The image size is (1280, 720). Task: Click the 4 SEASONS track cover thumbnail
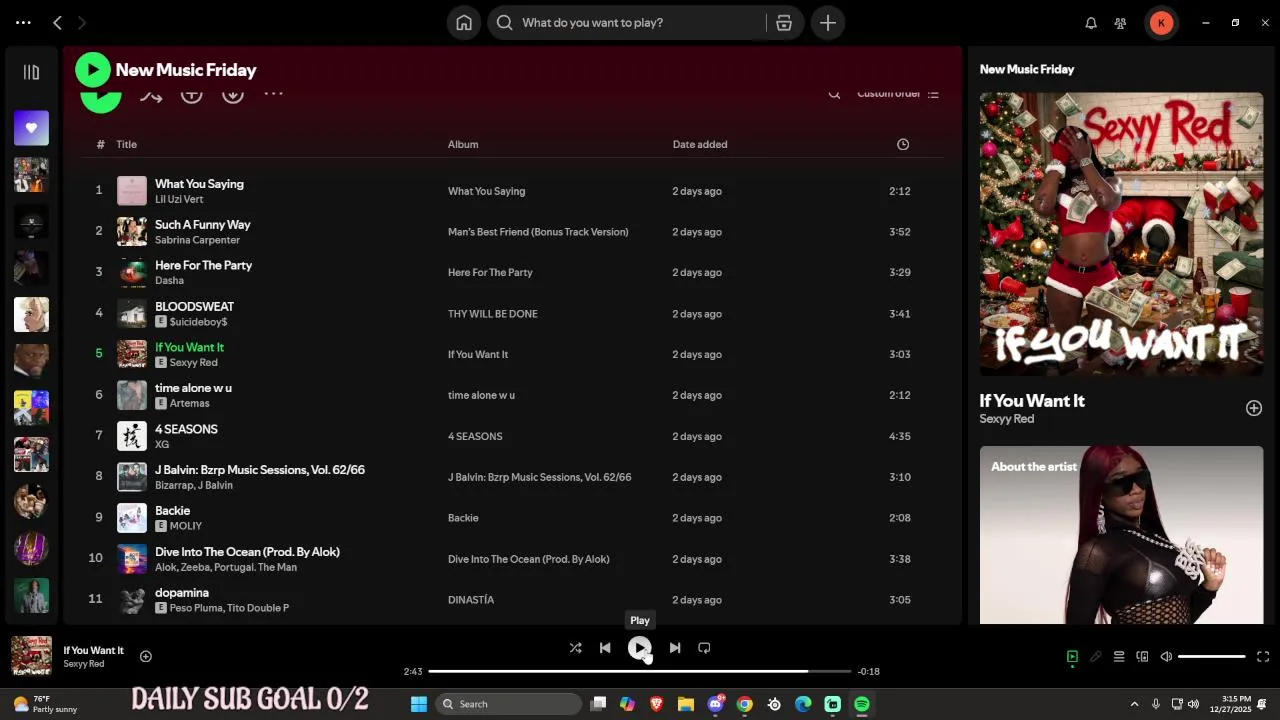click(132, 436)
